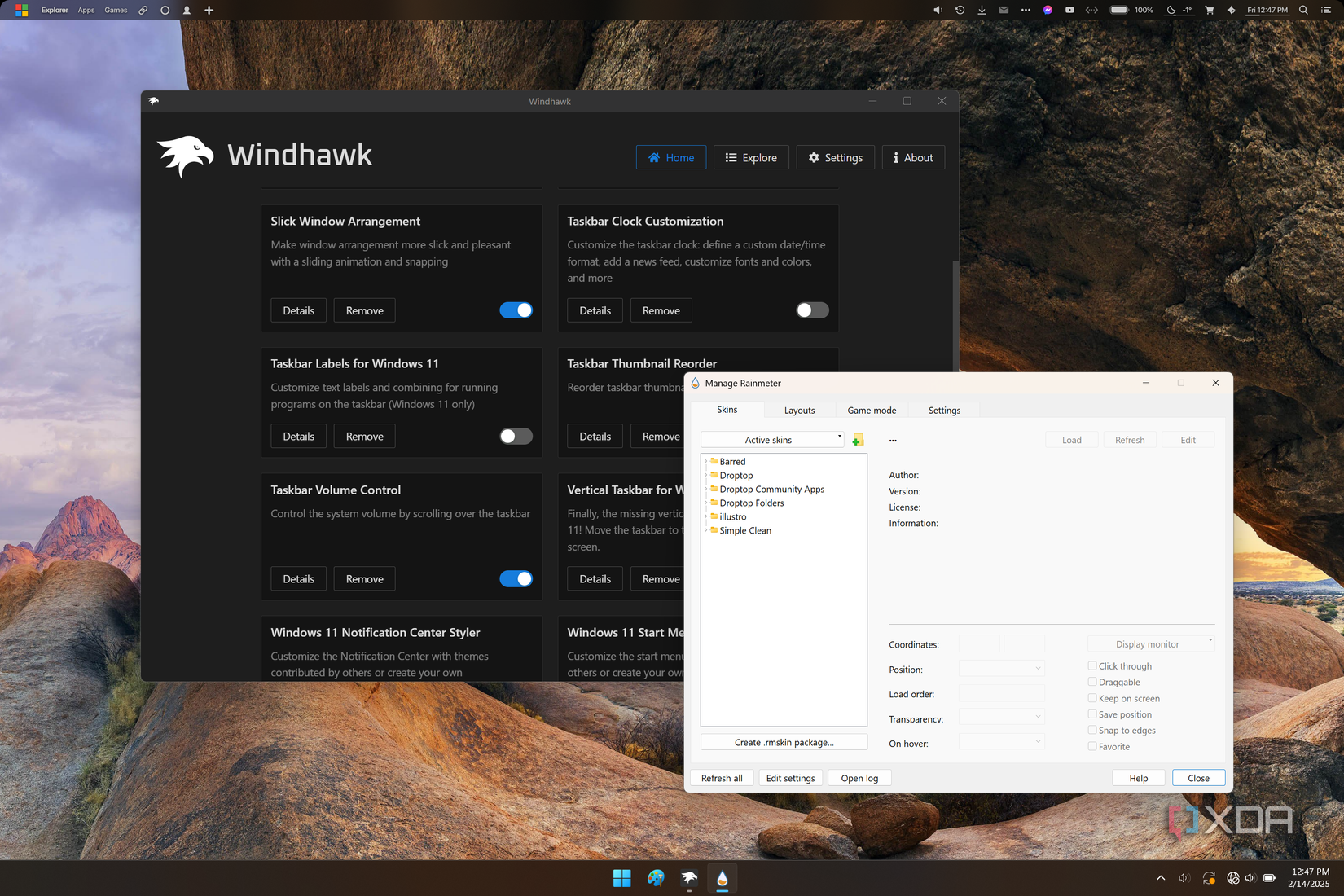Click Details for Taskbar Volume Control
Viewport: 1344px width, 896px height.
coord(298,578)
